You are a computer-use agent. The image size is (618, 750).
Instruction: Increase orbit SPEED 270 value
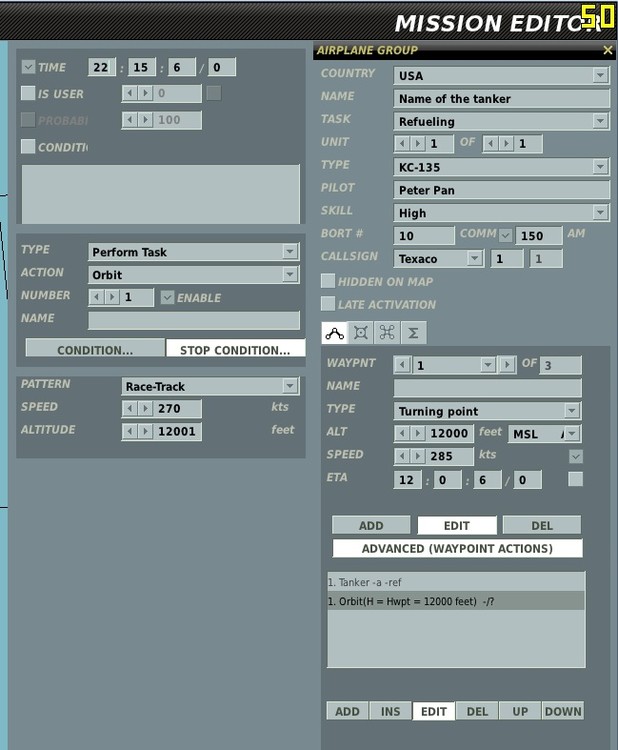tap(145, 408)
